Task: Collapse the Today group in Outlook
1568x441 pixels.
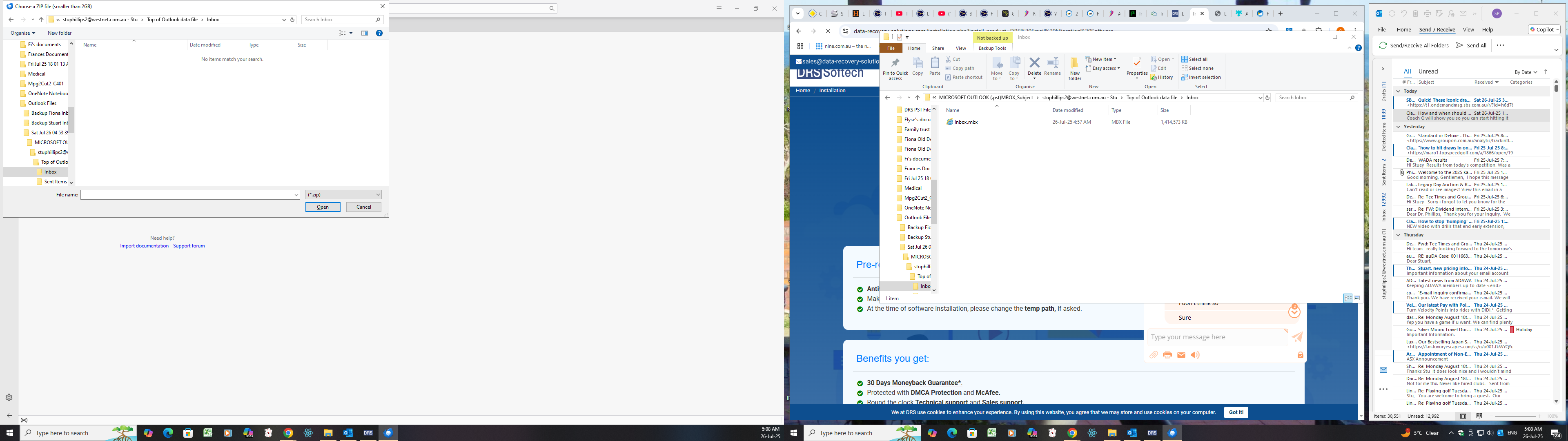Action: point(1398,91)
